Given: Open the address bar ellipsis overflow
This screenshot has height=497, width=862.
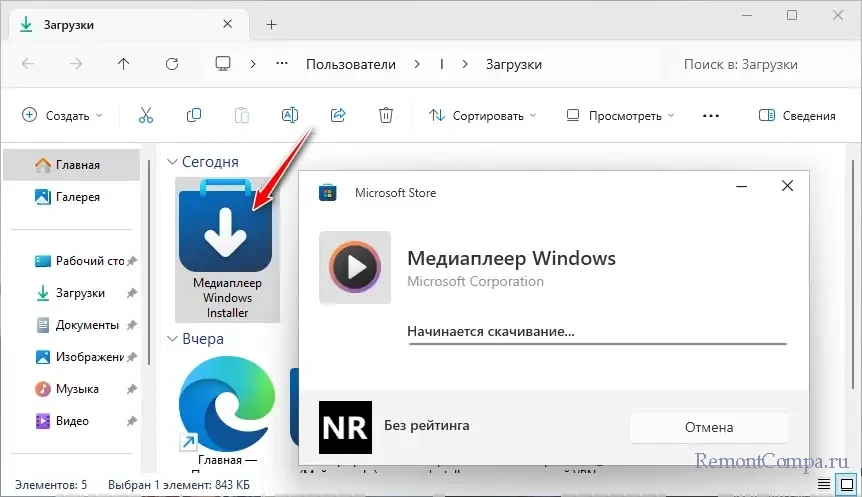Looking at the screenshot, I should [282, 64].
